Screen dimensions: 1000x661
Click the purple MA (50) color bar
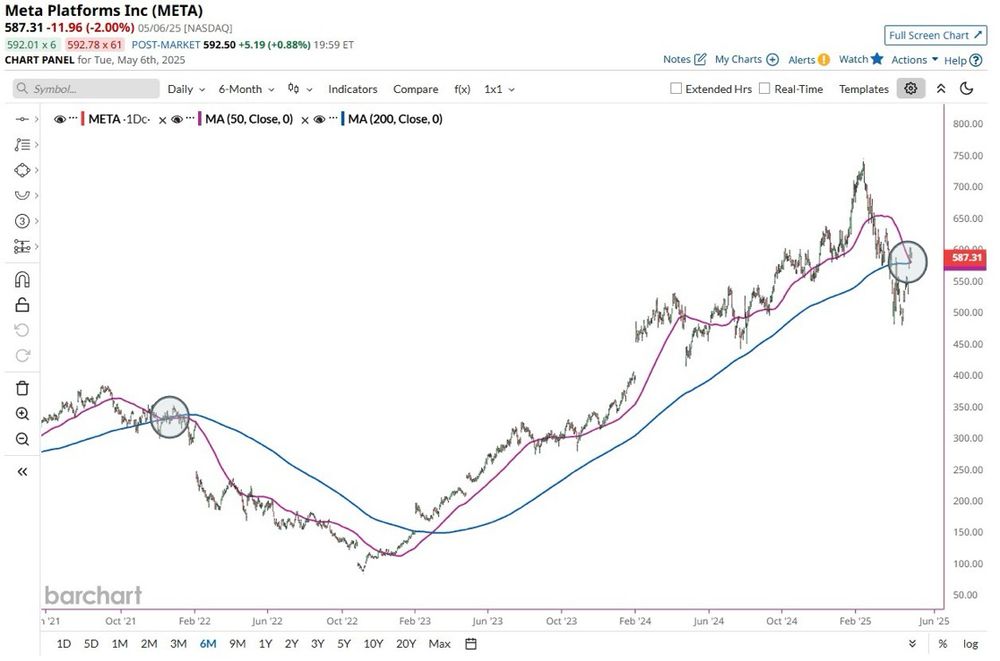[x=200, y=119]
